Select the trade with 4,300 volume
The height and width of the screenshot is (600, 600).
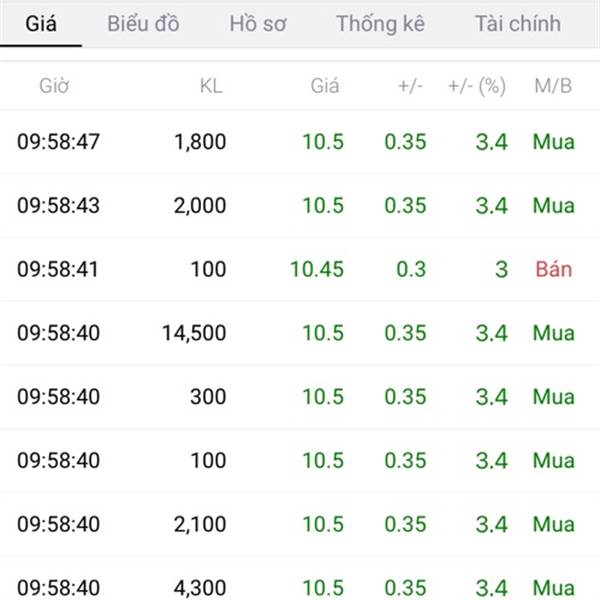(300, 578)
